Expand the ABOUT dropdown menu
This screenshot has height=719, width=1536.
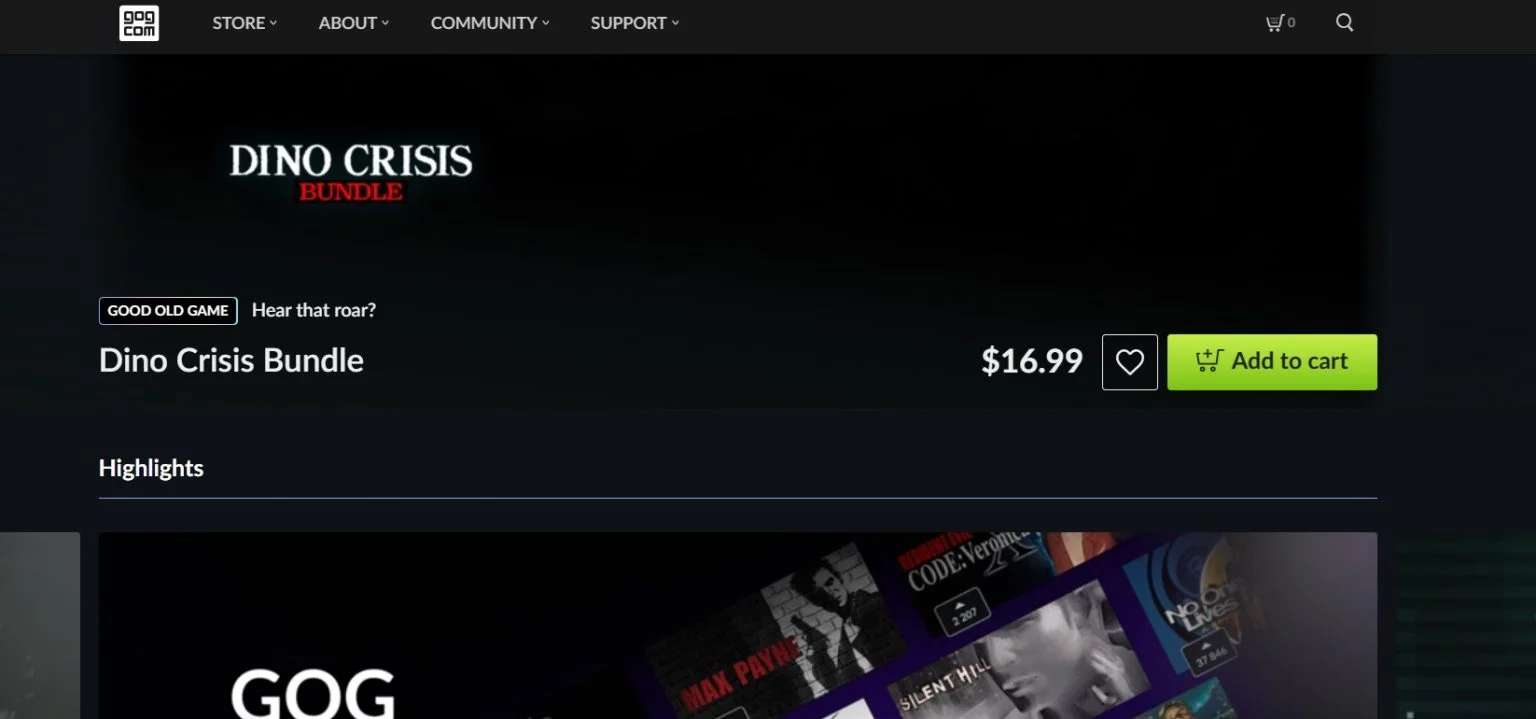[354, 23]
